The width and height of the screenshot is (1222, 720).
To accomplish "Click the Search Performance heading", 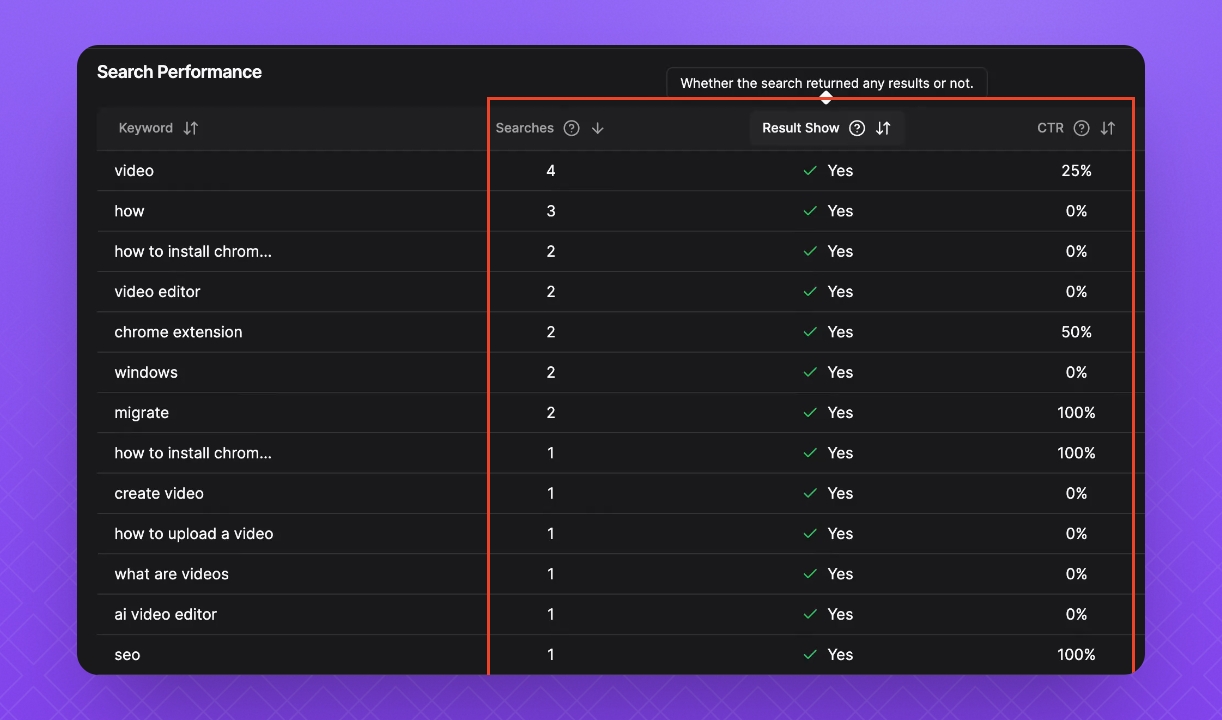I will coord(179,72).
